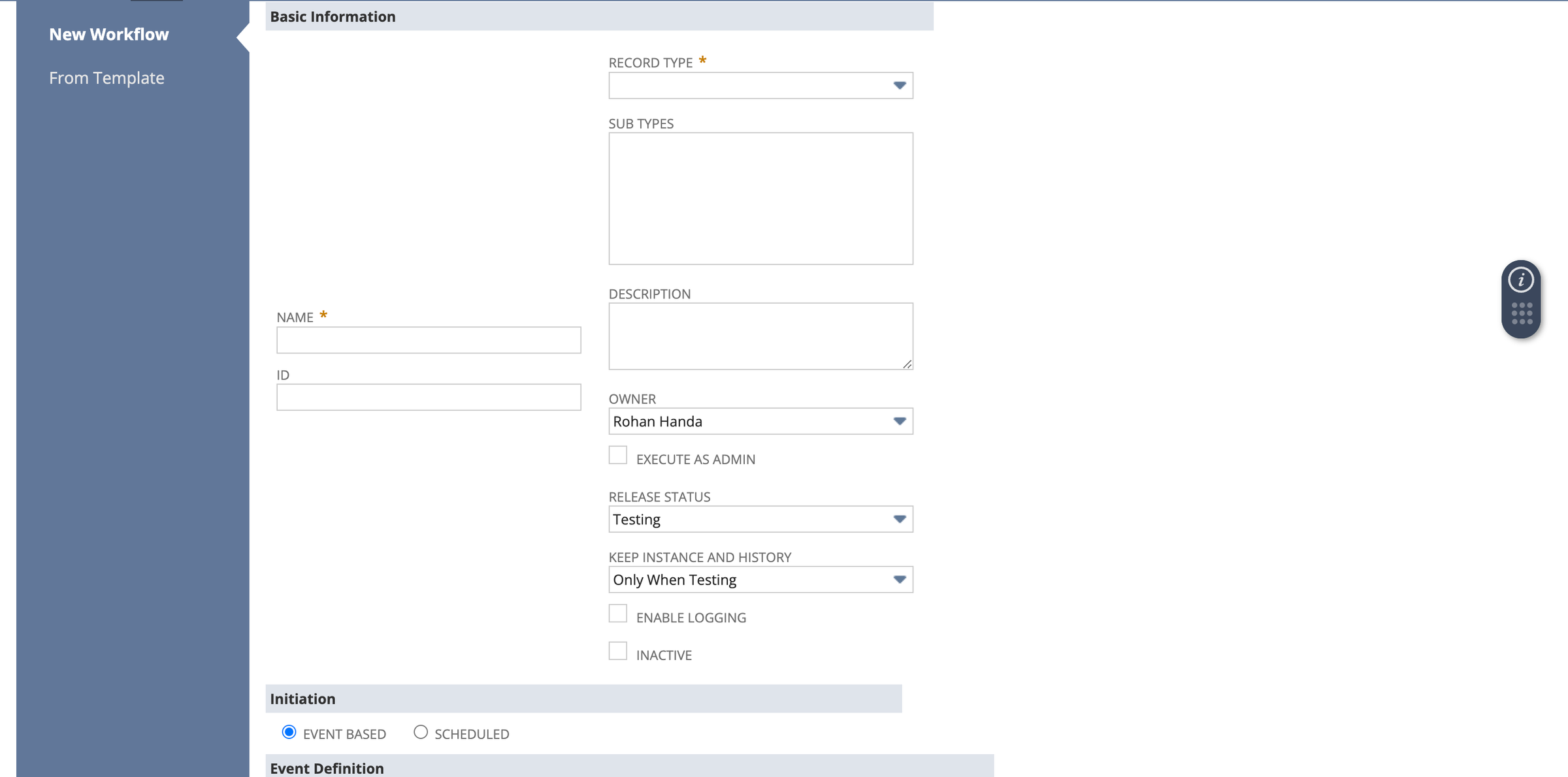Click the info icon on floating widget
The height and width of the screenshot is (777, 1568).
[x=1521, y=280]
